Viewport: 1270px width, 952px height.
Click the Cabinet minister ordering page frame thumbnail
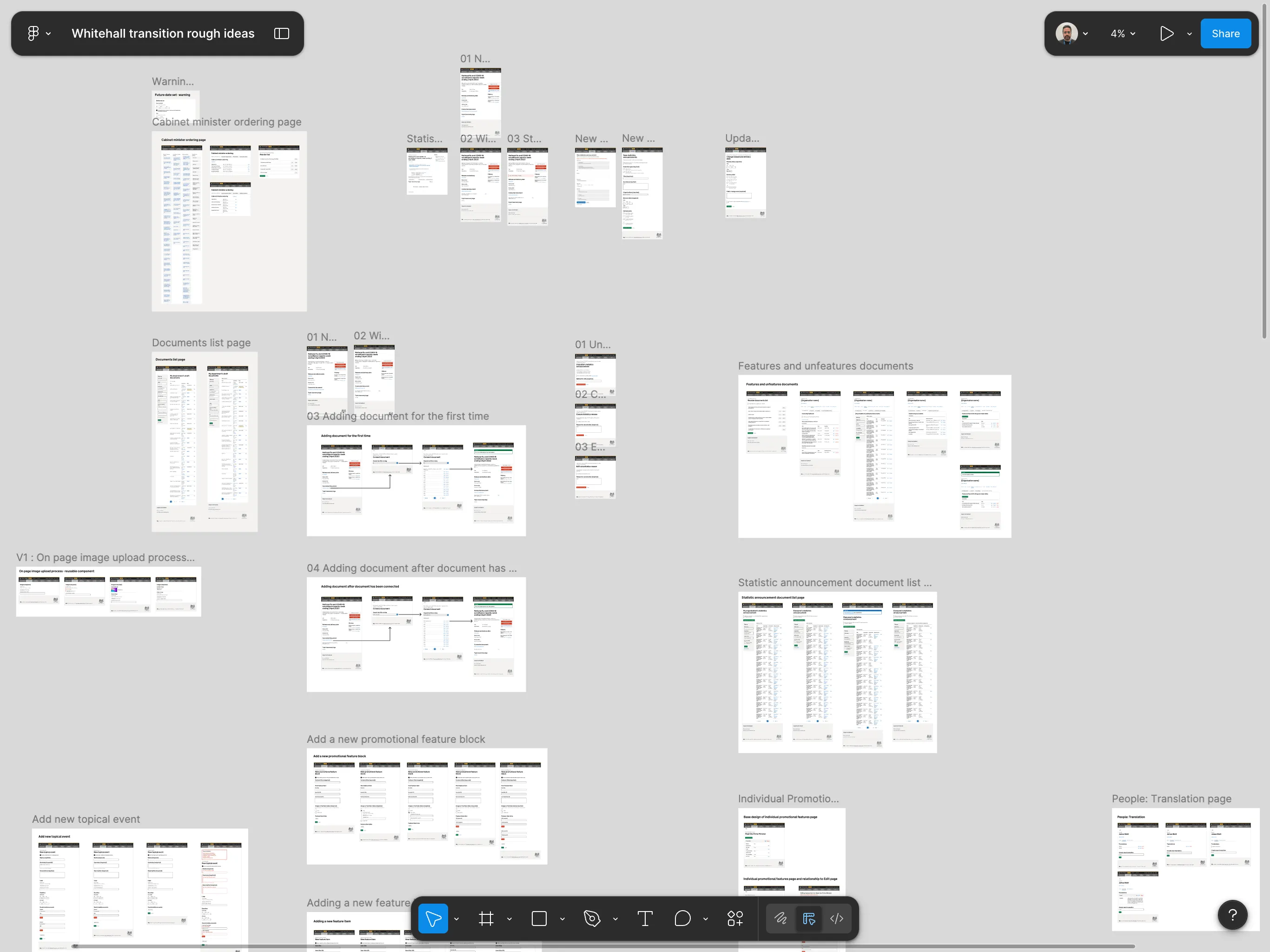tap(229, 221)
